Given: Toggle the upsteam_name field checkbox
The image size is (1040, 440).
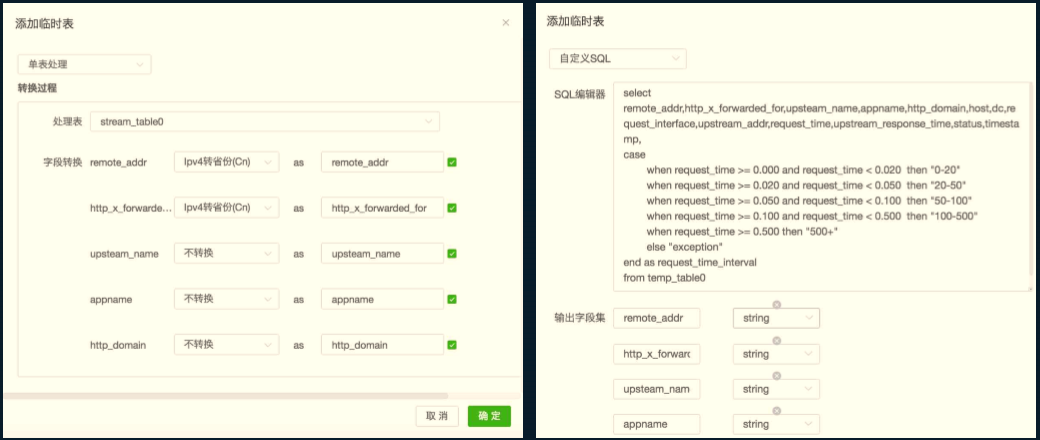Looking at the screenshot, I should click(452, 254).
